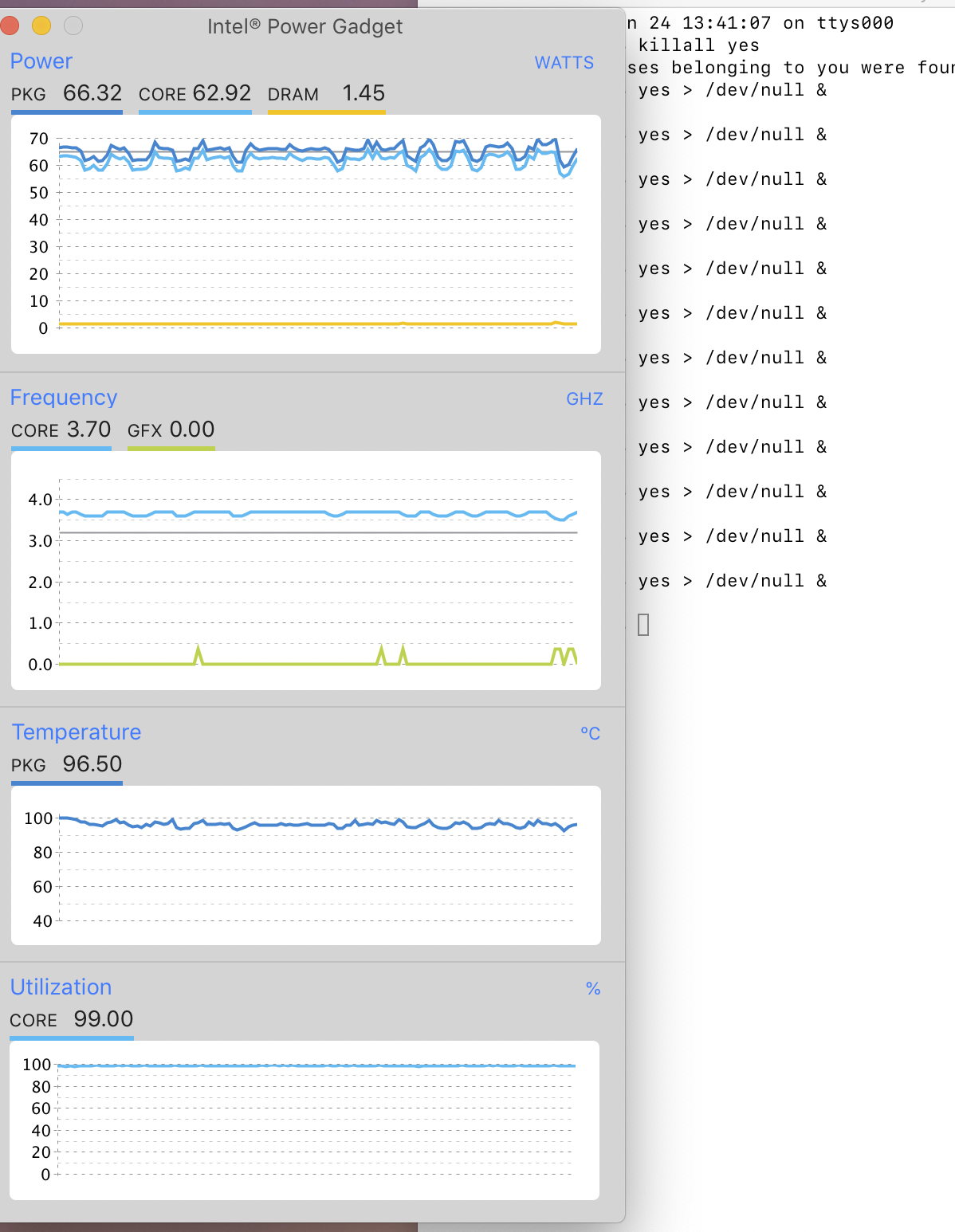Click the Intel® Power Gadget window title
The image size is (955, 1232).
point(305,26)
